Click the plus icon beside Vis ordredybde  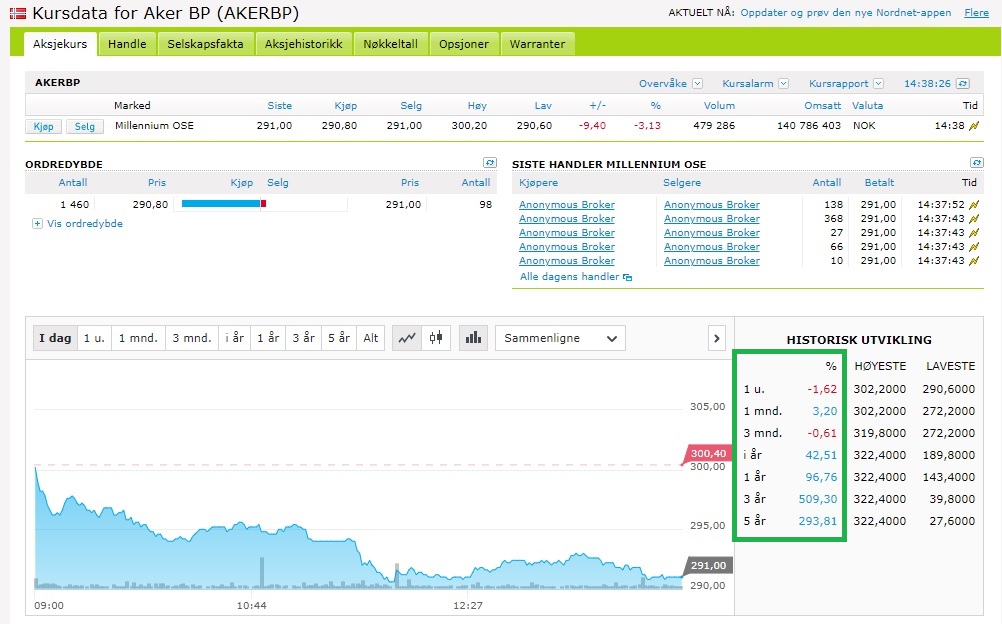pos(37,224)
